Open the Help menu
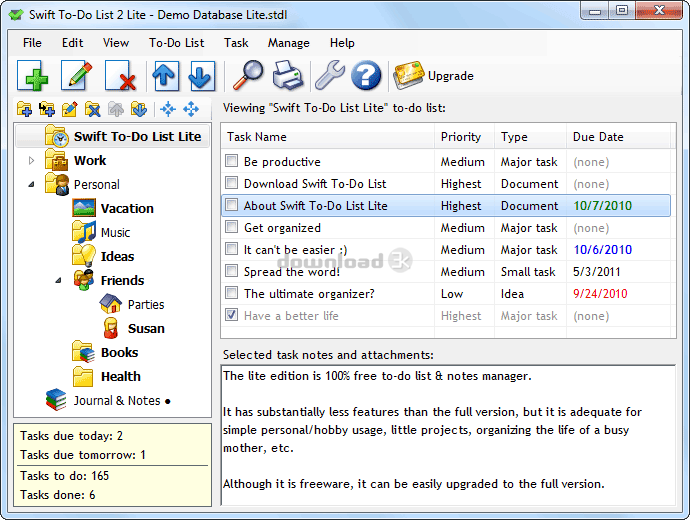Viewport: 690px width, 520px height. click(342, 43)
